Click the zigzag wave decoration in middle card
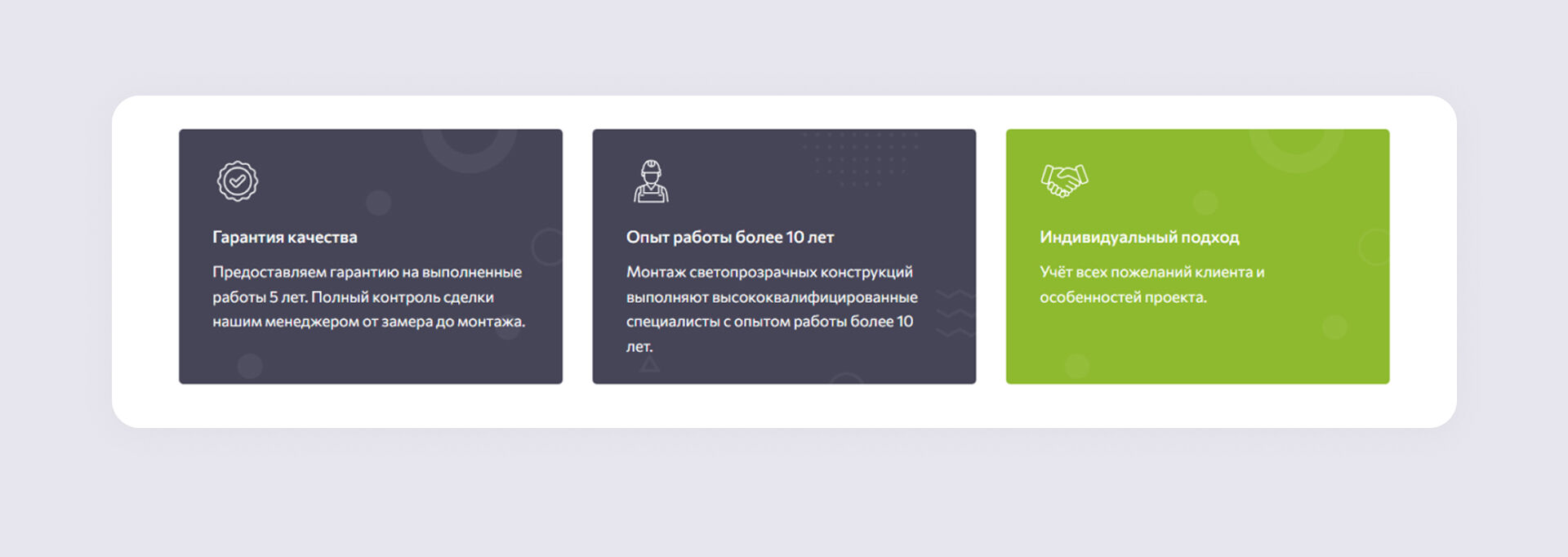 (x=955, y=313)
